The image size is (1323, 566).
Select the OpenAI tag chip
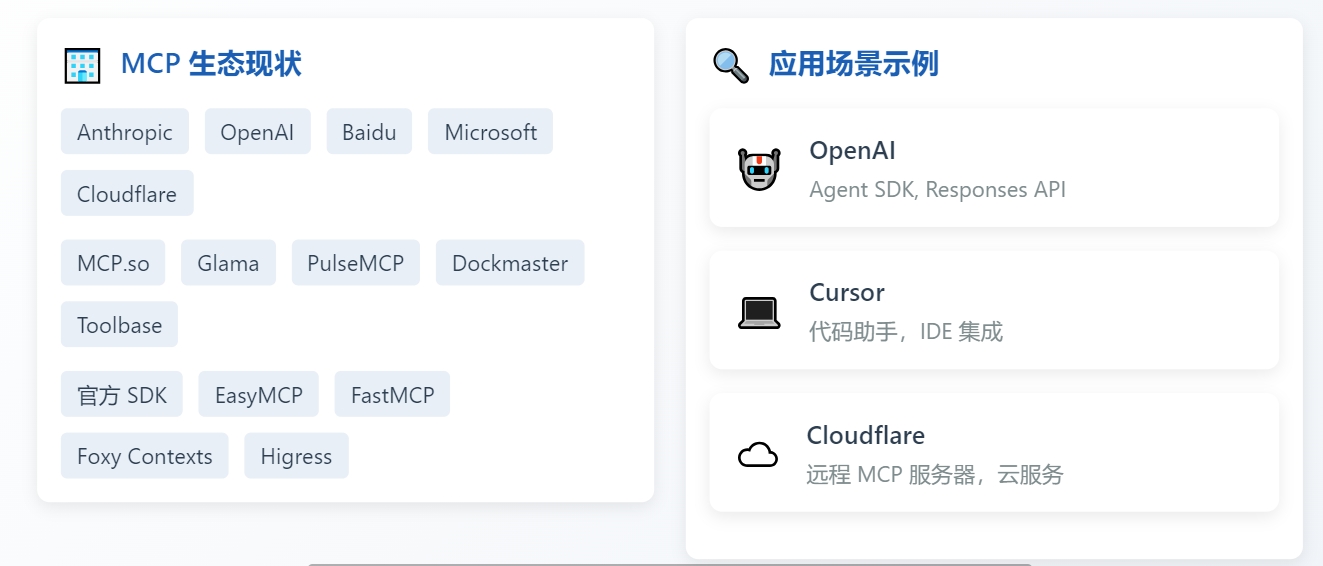tap(258, 132)
